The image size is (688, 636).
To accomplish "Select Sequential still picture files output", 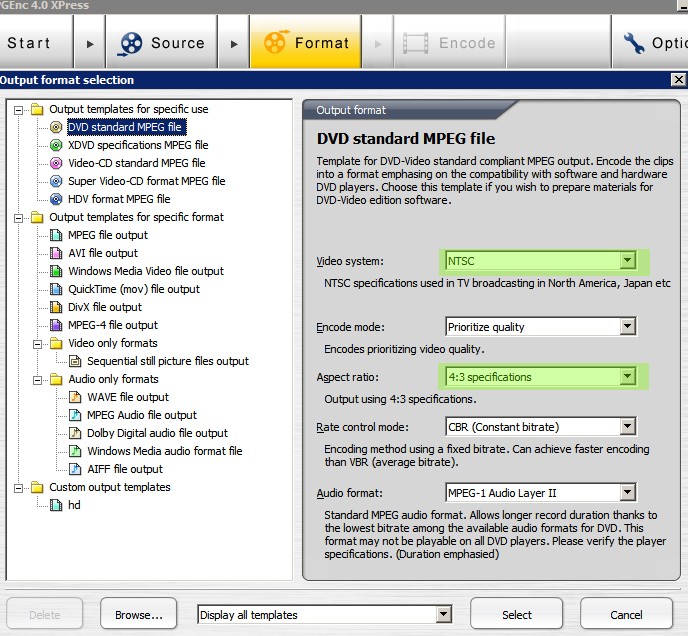I will pyautogui.click(x=168, y=361).
